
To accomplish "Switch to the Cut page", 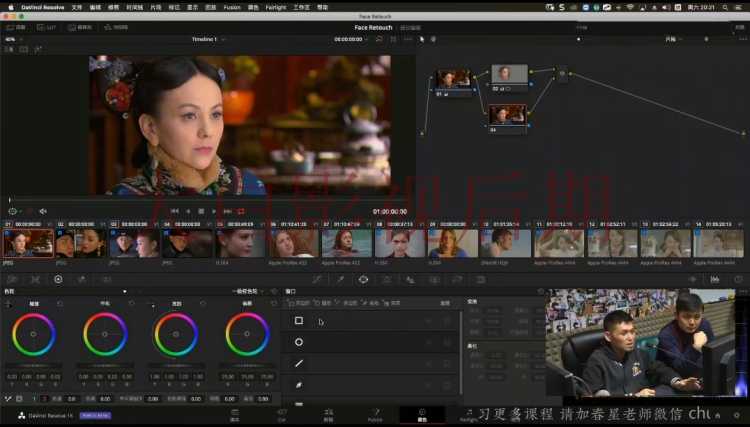I will pos(282,414).
